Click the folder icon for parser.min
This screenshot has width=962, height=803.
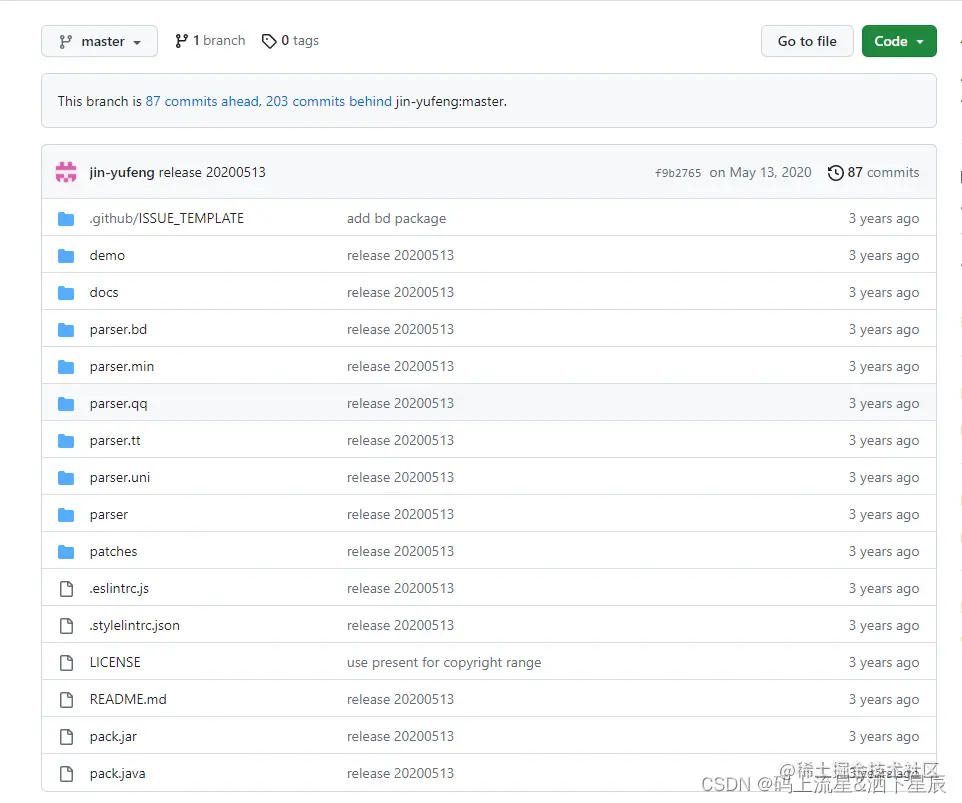tap(66, 367)
